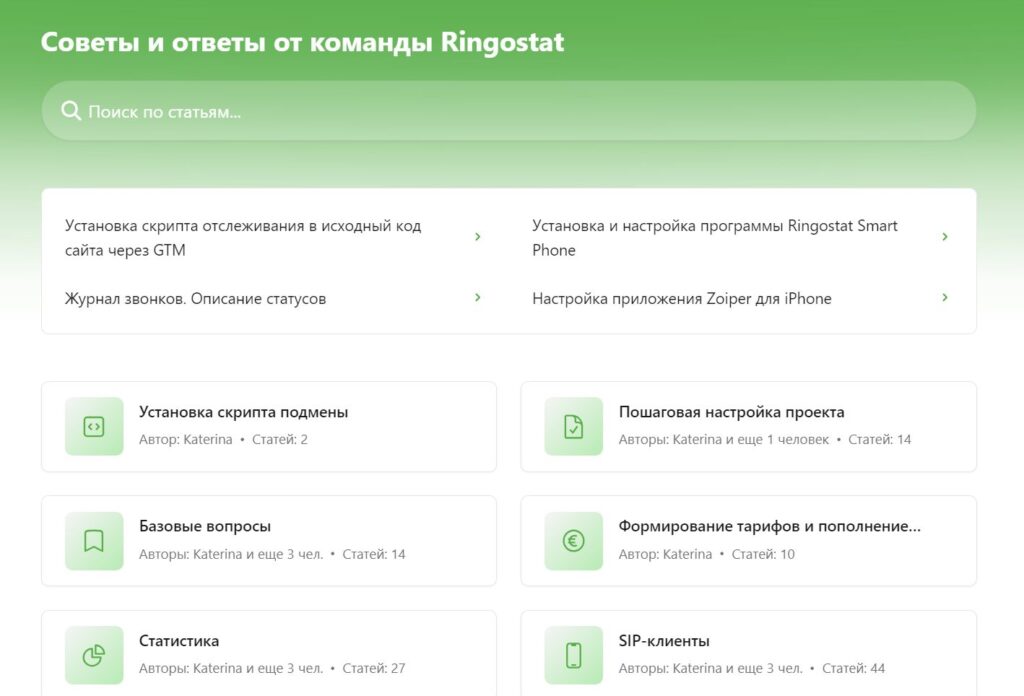
Task: Click the magnifier search icon
Action: pos(71,111)
